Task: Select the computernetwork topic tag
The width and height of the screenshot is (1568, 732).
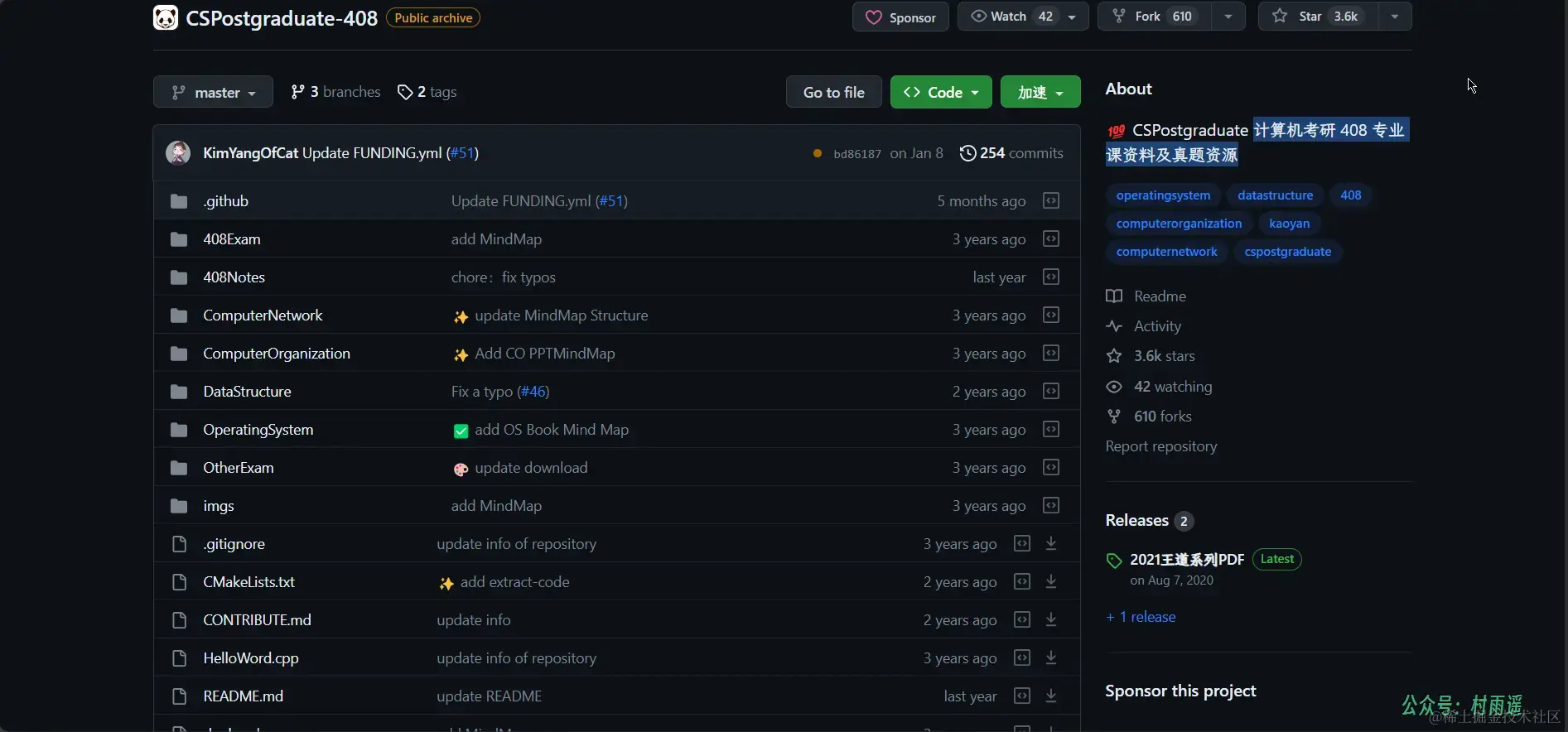Action: click(1166, 252)
